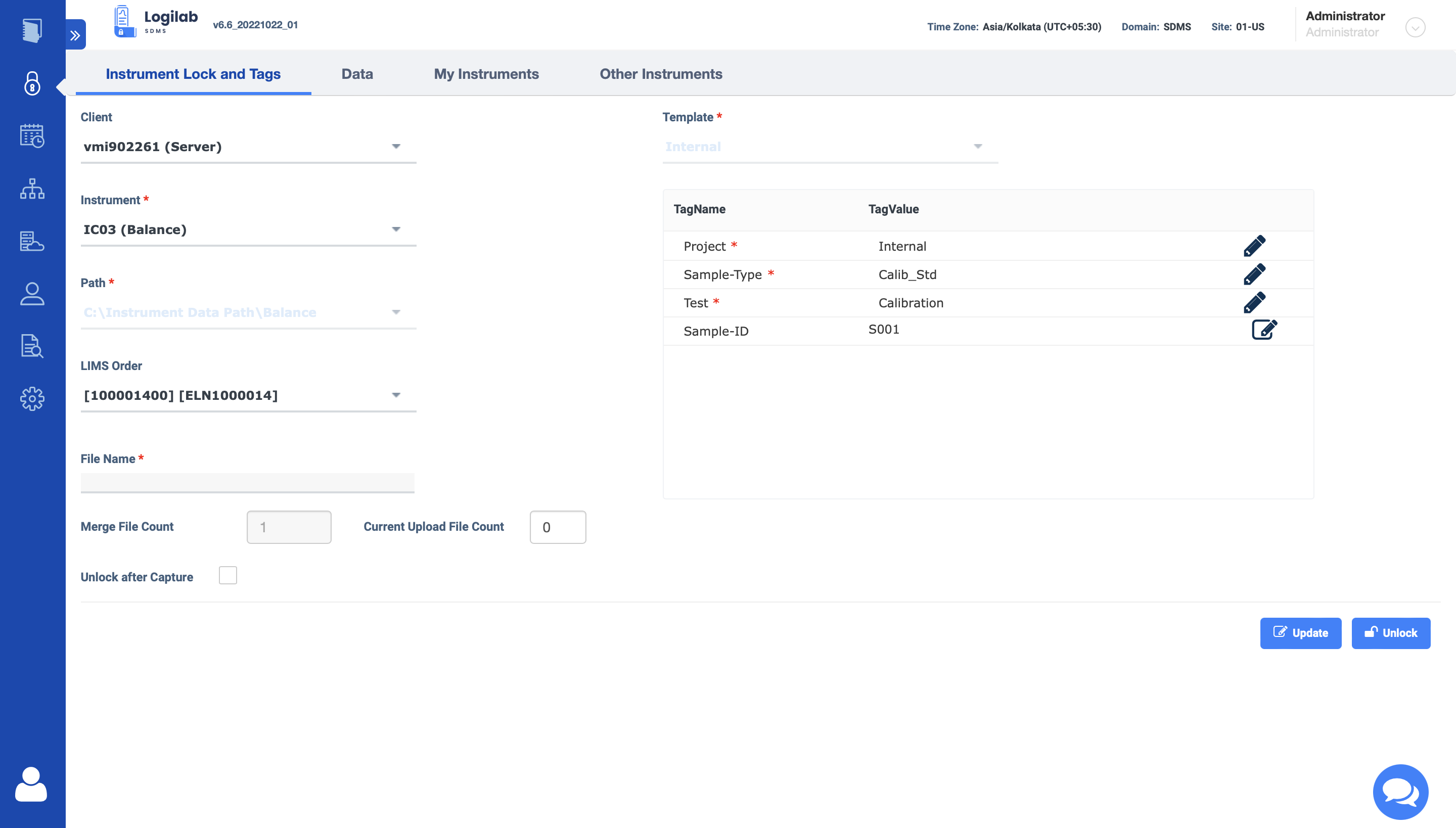Open the user profile sidebar icon
This screenshot has width=1456, height=828.
[32, 294]
